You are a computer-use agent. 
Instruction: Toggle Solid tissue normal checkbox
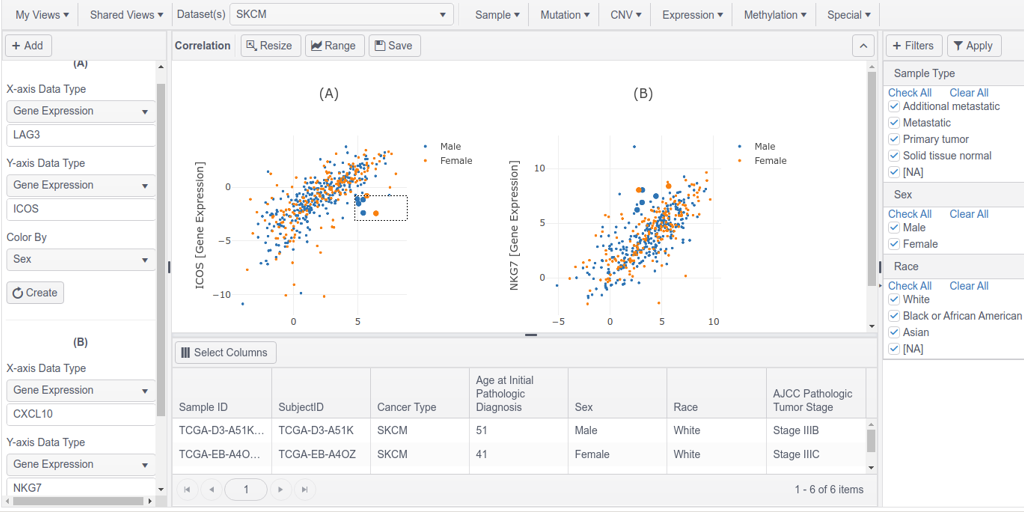(894, 155)
